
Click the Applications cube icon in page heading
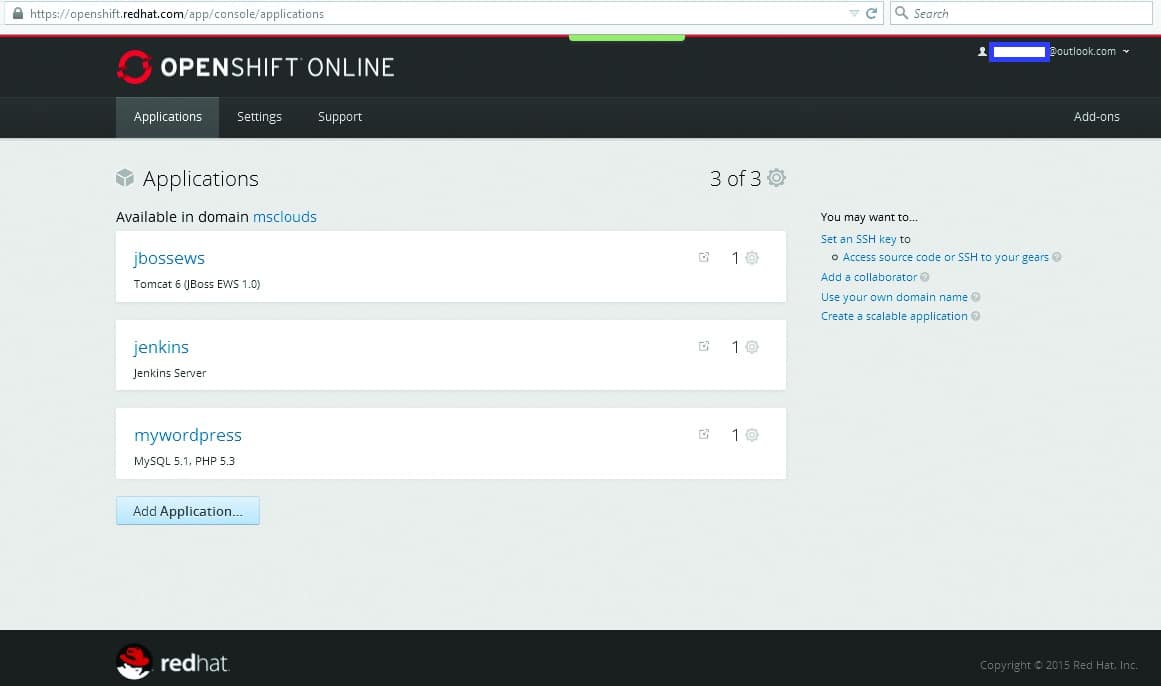point(125,177)
